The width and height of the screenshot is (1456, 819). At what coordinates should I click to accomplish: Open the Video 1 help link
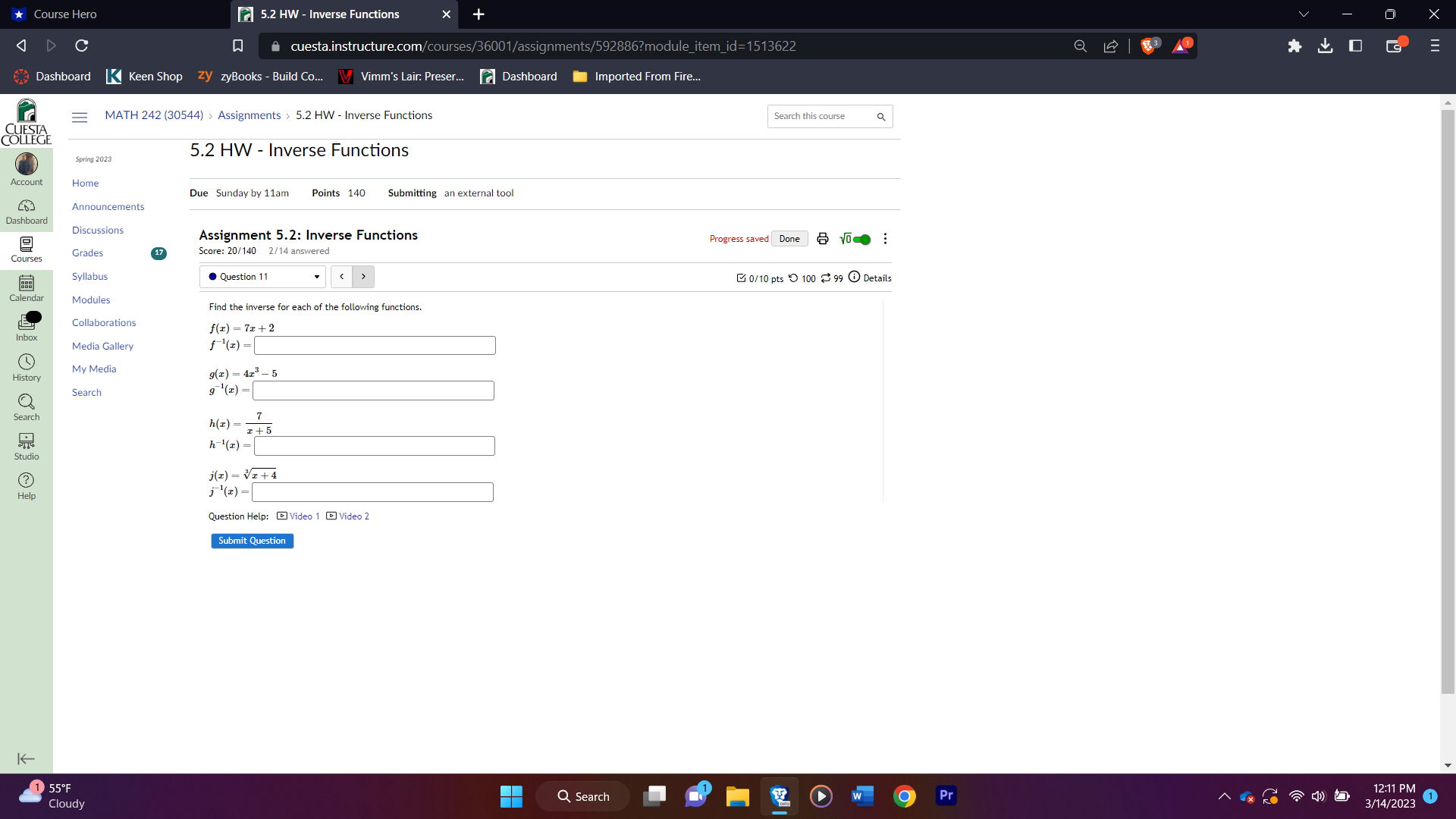(304, 516)
